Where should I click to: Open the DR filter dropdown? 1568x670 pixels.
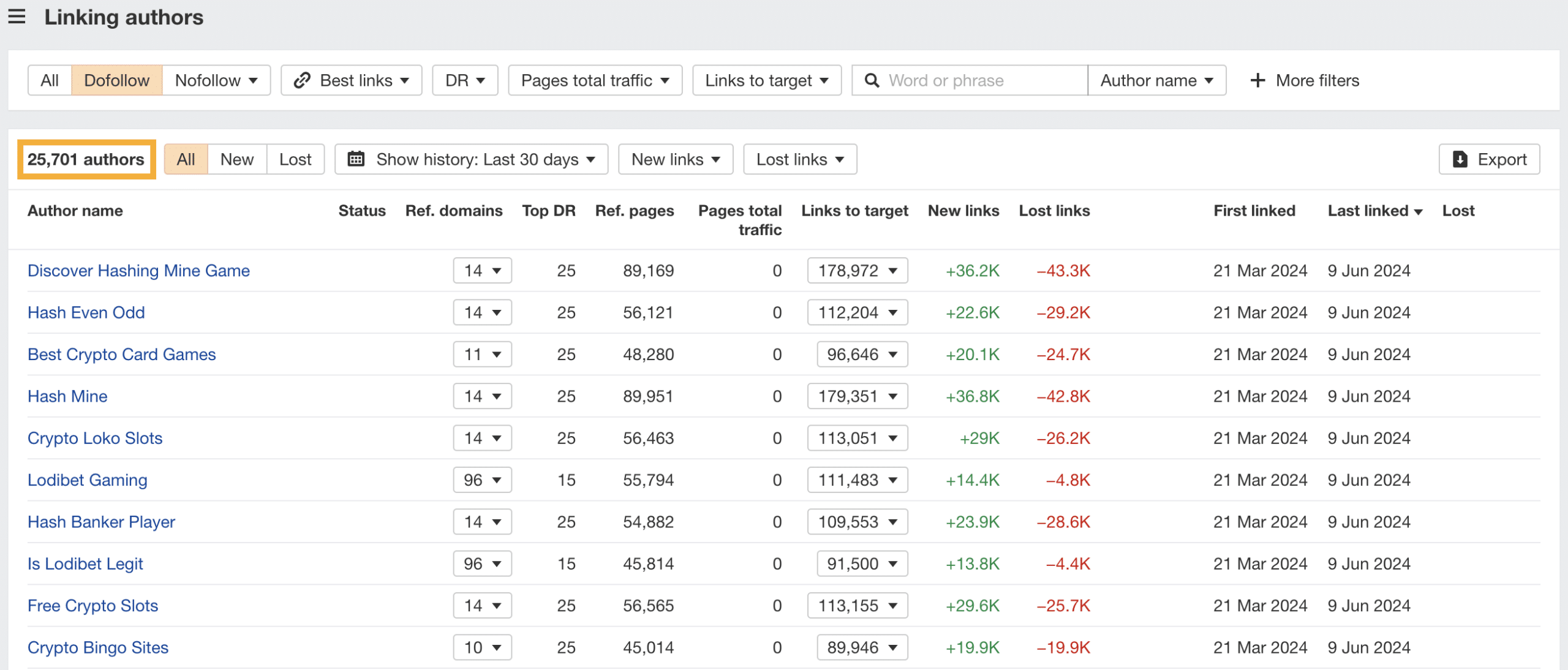pos(465,80)
